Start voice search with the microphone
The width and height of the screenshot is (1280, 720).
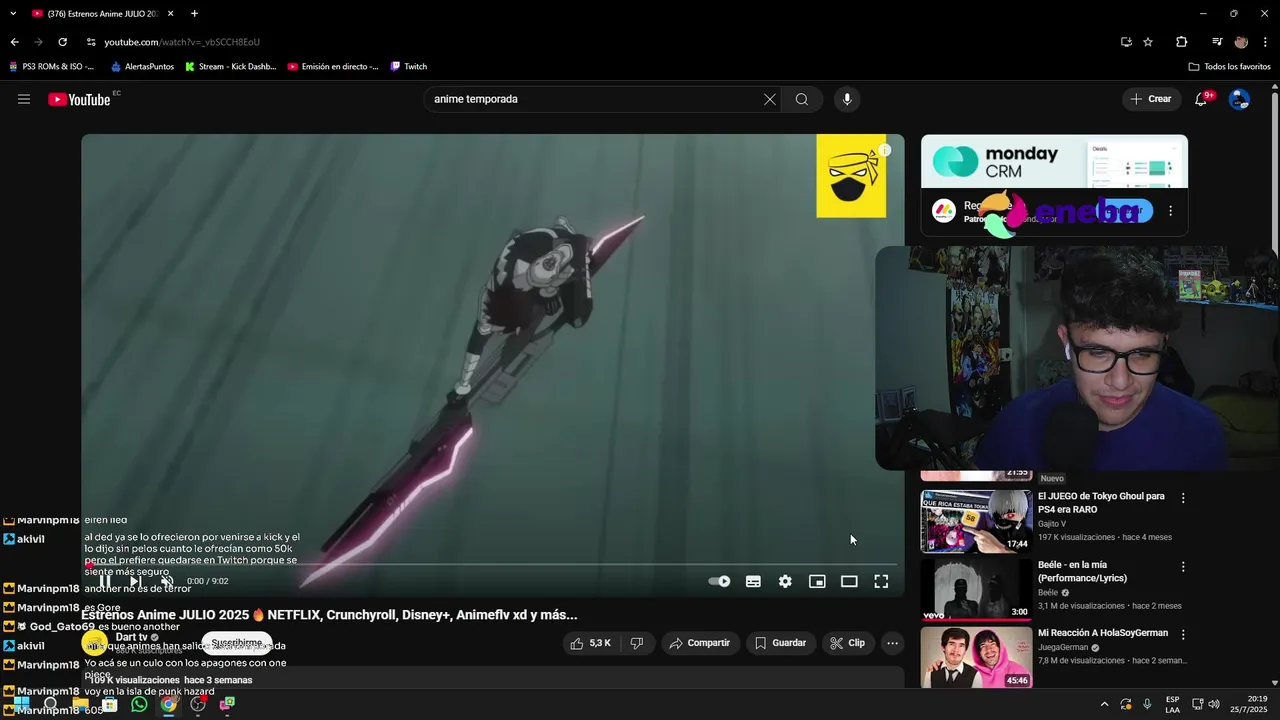pyautogui.click(x=847, y=99)
